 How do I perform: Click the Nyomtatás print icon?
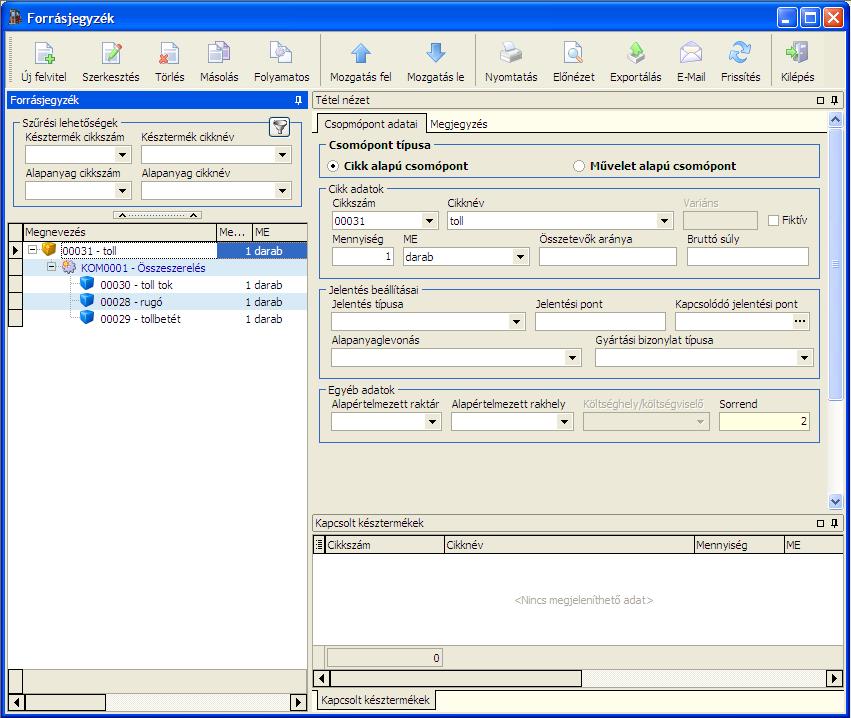pyautogui.click(x=511, y=53)
